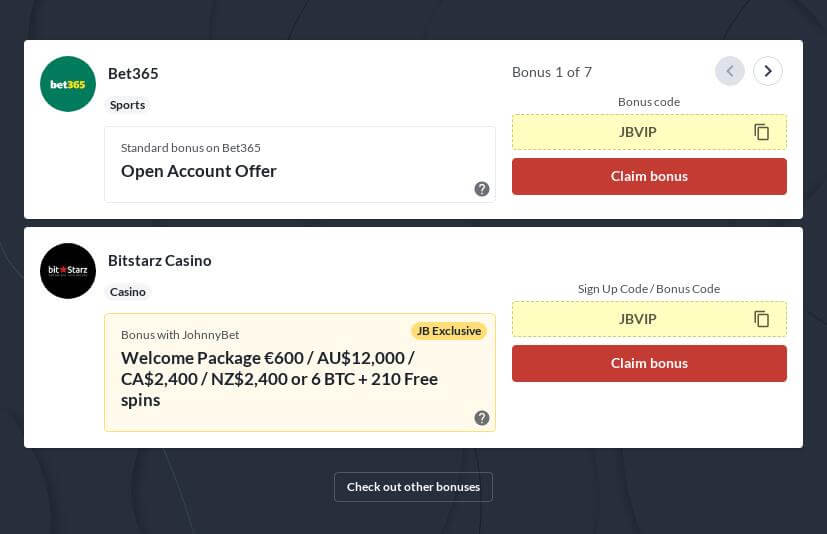827x534 pixels.
Task: Copy the Bitstarz bonus code
Action: [762, 319]
